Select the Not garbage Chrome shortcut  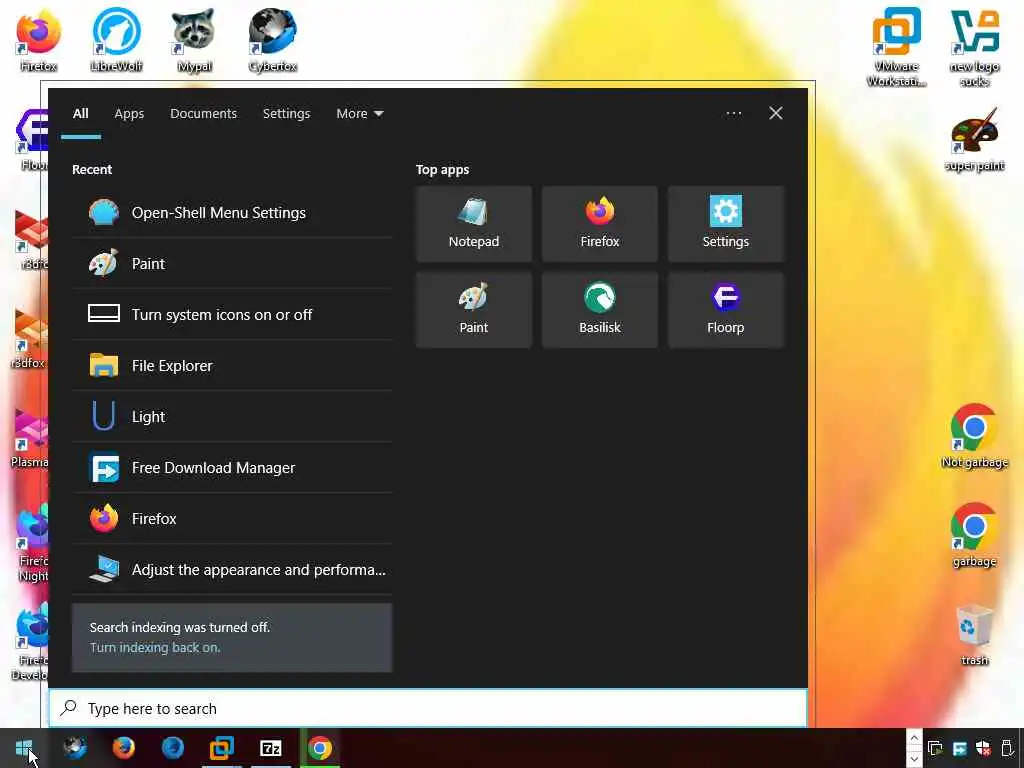974,436
